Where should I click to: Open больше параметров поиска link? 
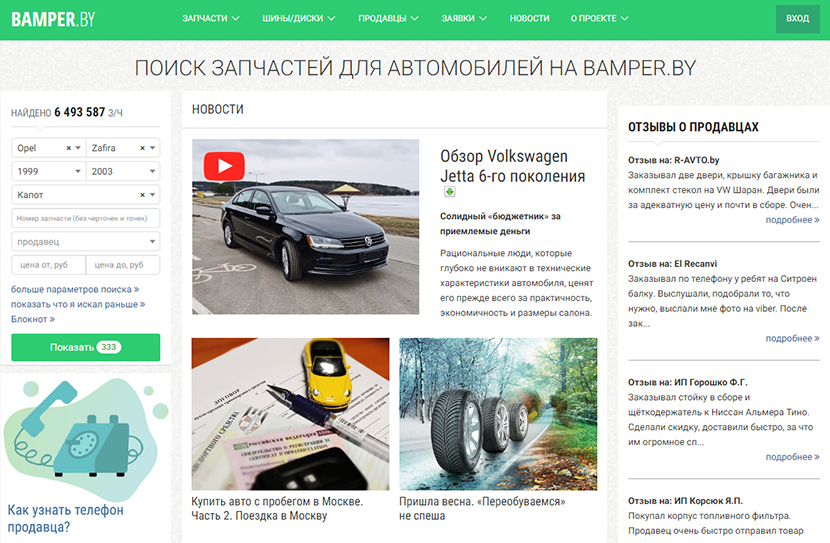click(75, 289)
